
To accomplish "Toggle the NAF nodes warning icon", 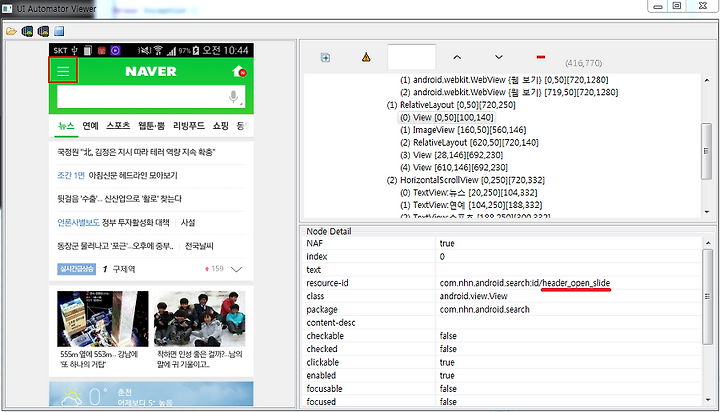I will [366, 57].
